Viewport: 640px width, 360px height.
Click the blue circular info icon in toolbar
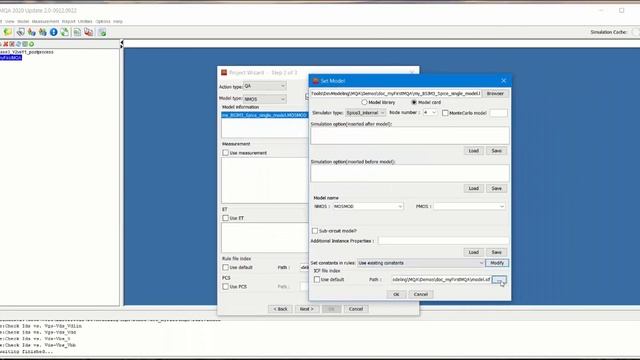point(53,32)
